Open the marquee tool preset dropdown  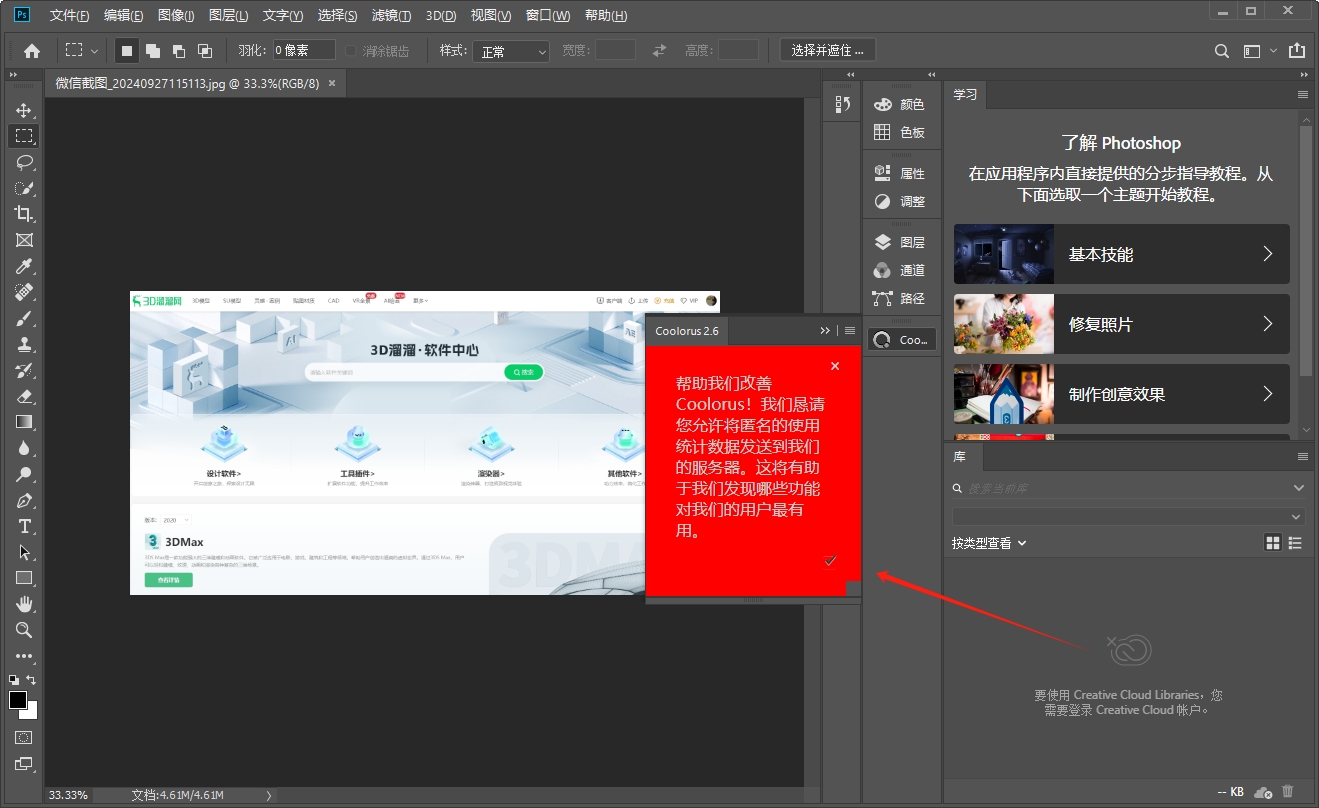pyautogui.click(x=82, y=50)
